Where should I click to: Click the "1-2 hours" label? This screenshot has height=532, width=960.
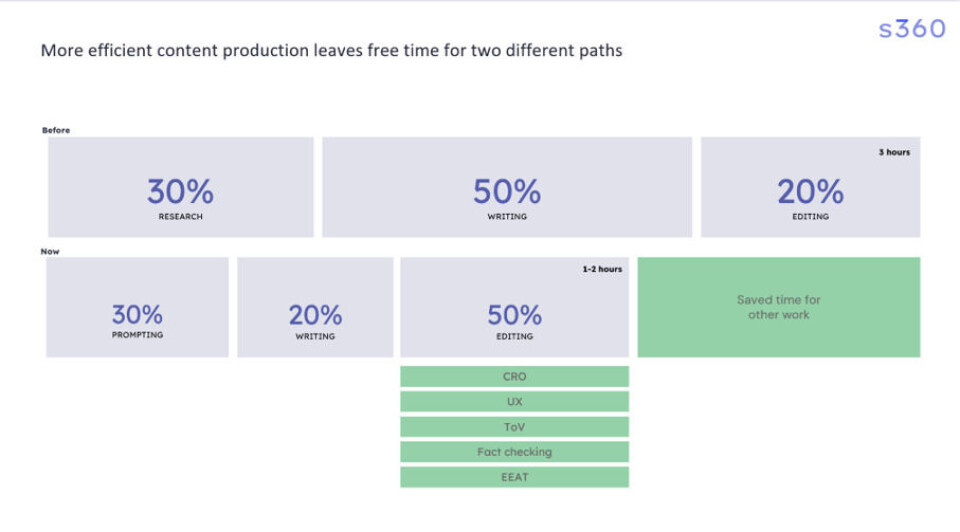(x=602, y=269)
